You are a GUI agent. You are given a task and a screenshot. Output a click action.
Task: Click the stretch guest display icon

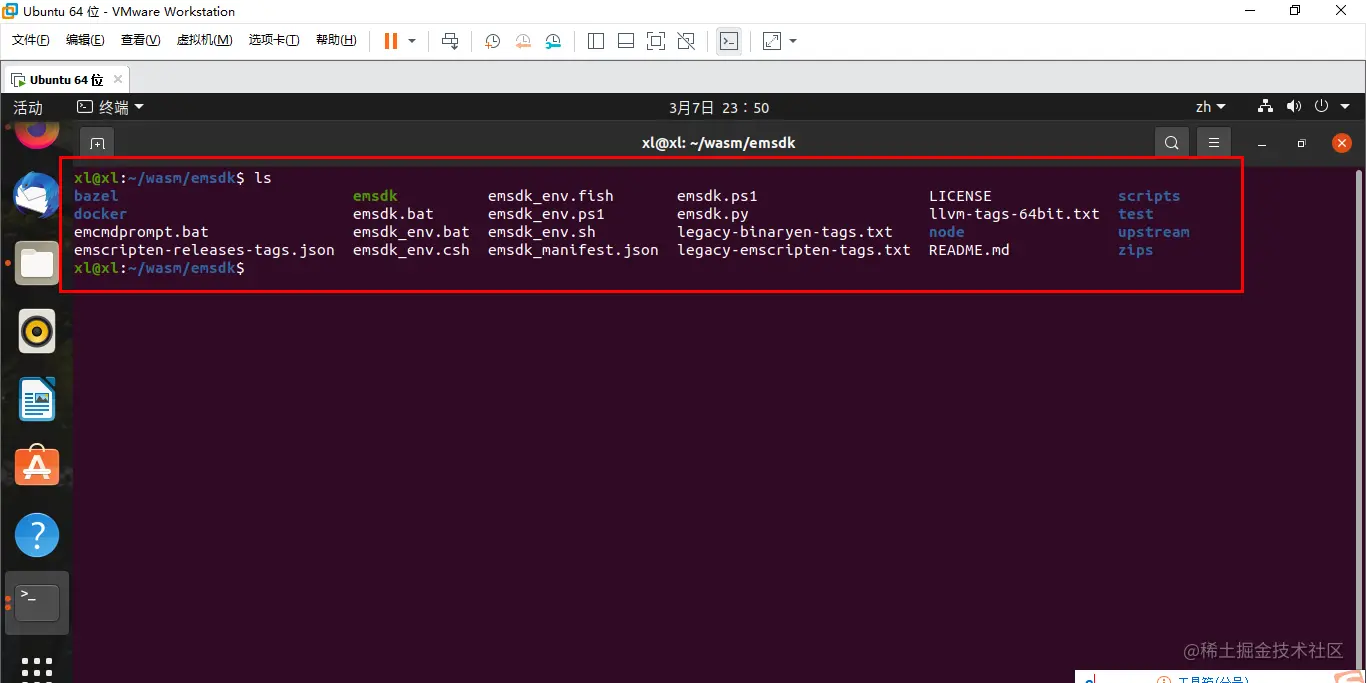(x=772, y=41)
